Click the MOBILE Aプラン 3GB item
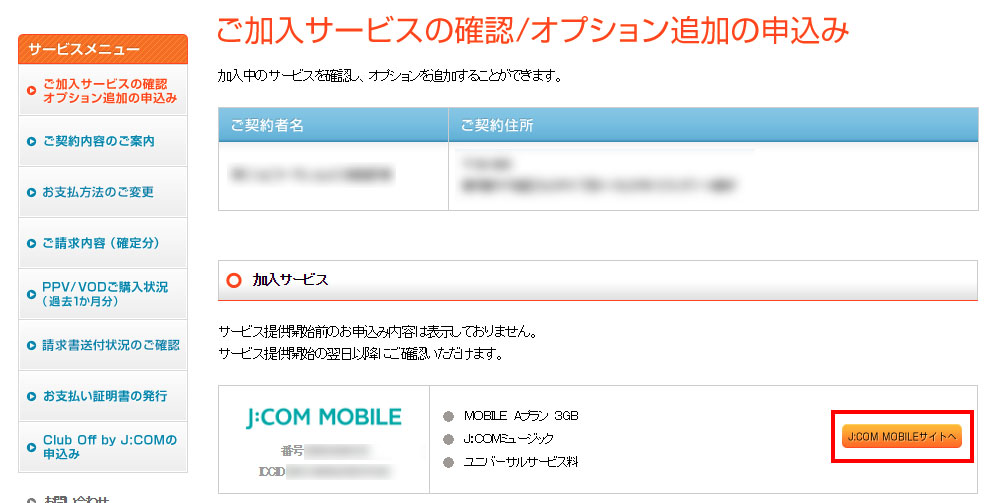Viewport: 995px width, 503px height. 521,416
